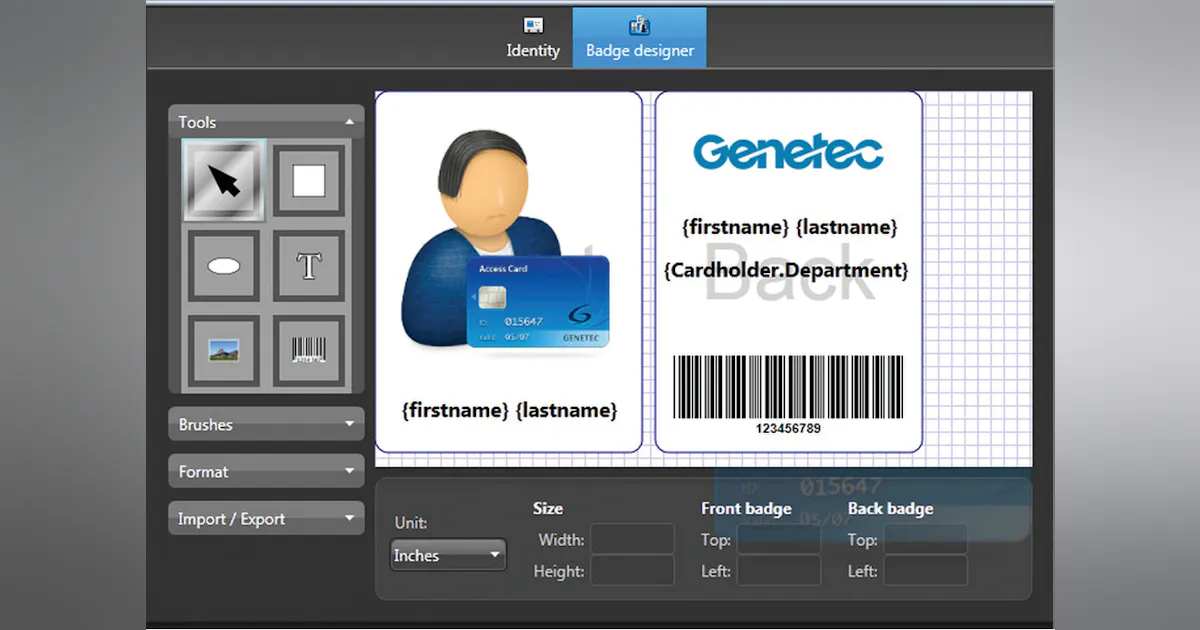Select the barcode tool
Viewport: 1200px width, 630px height.
click(309, 351)
